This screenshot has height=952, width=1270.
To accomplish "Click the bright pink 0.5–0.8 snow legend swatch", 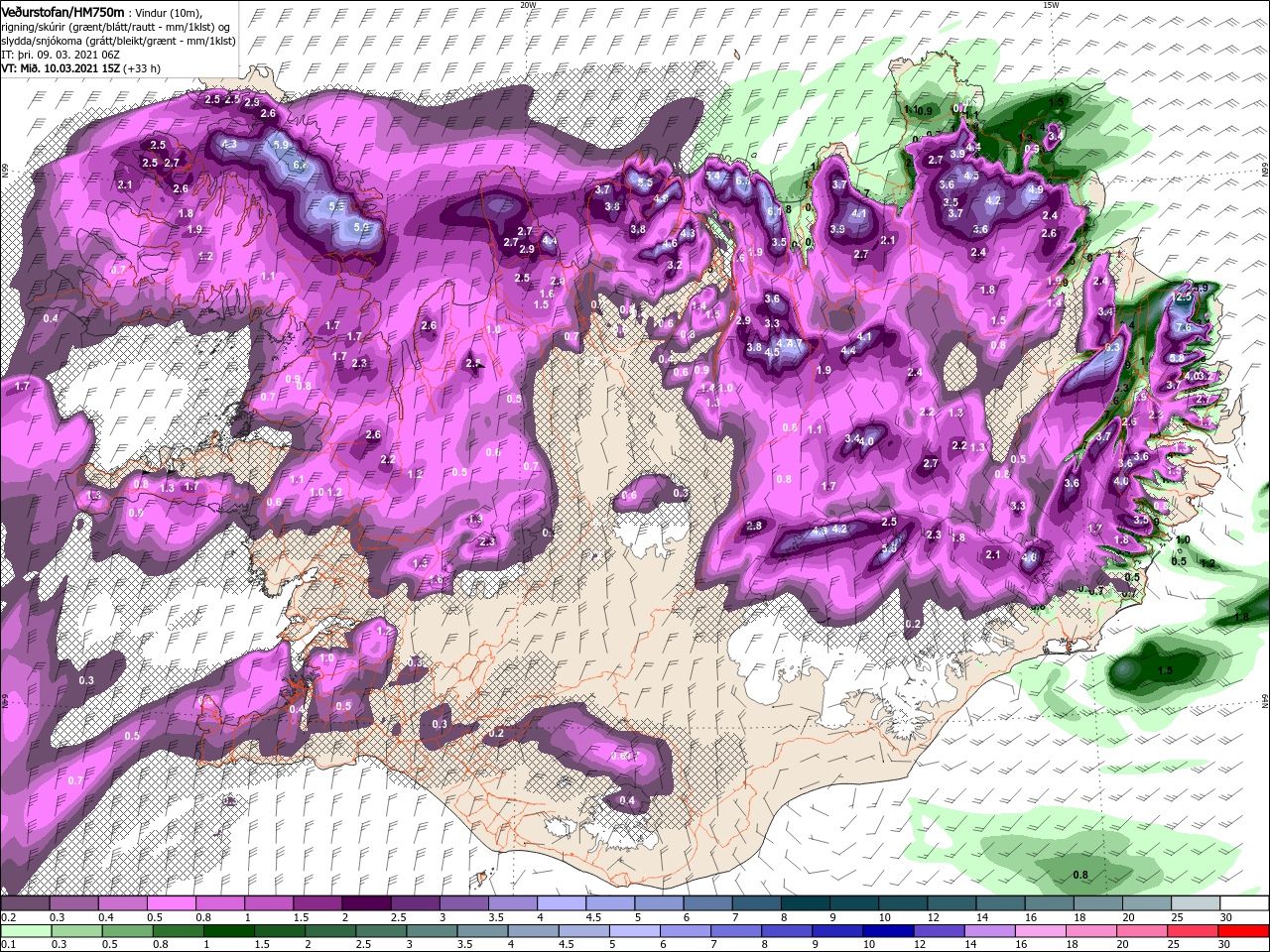I will click(171, 902).
